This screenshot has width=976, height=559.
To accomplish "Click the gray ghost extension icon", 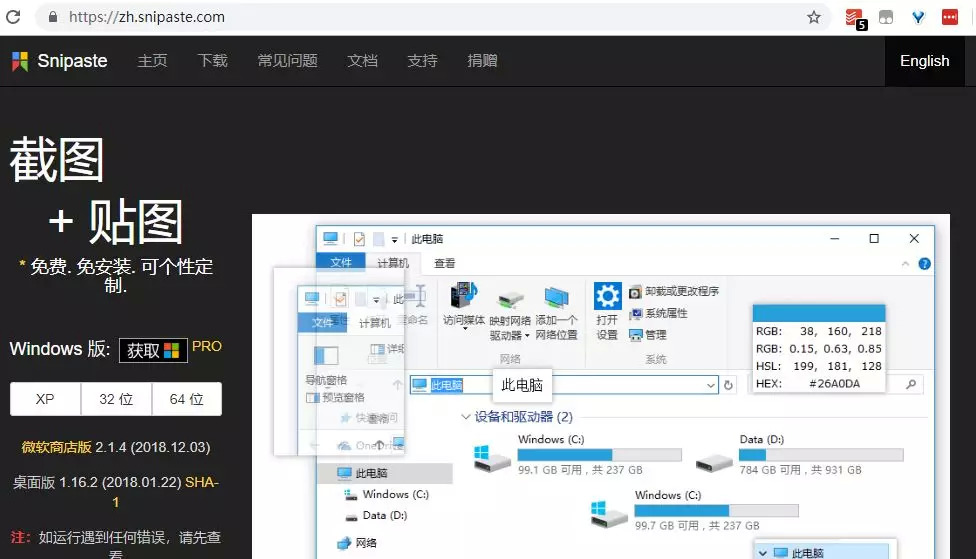I will tap(886, 17).
